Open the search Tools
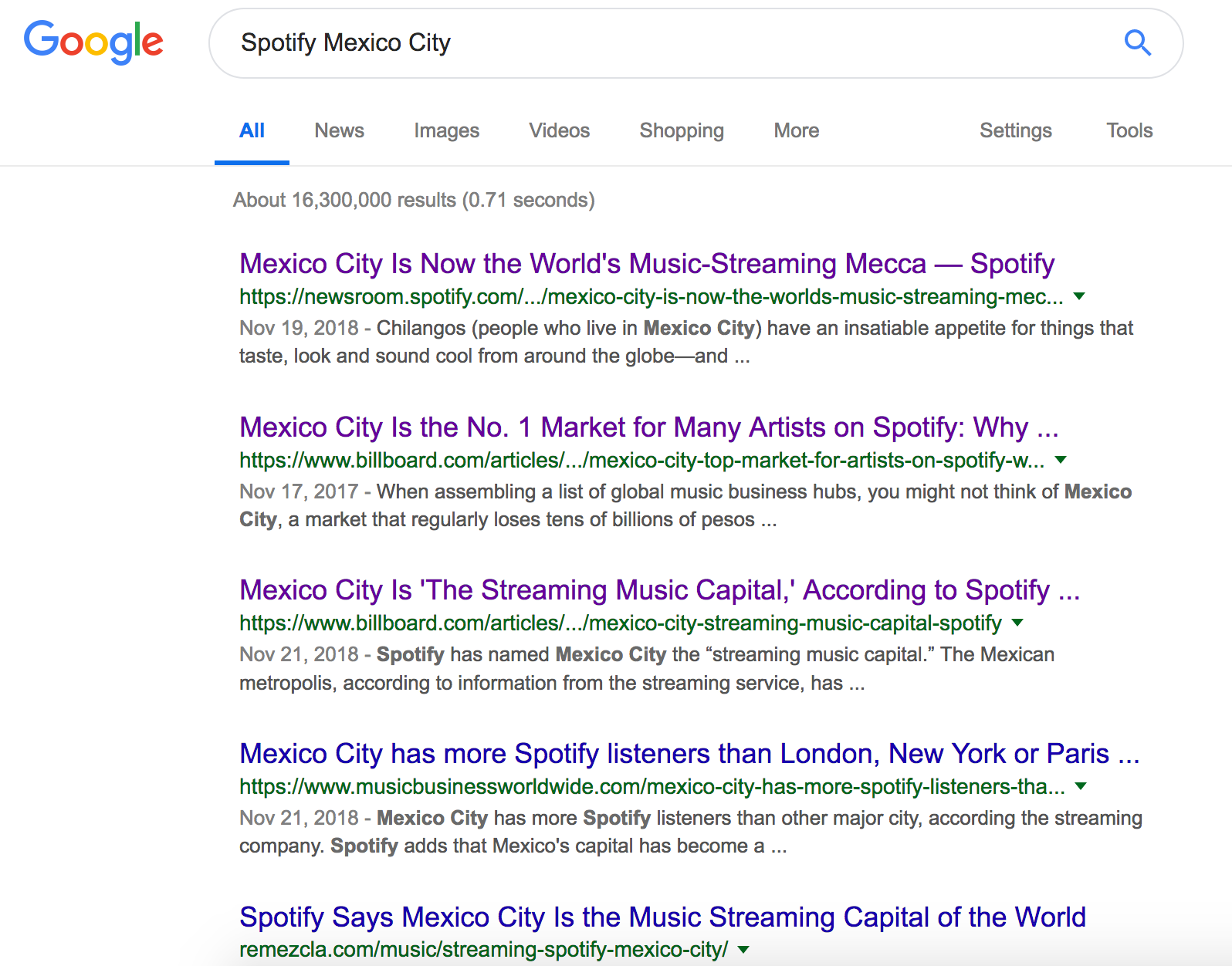 tap(1129, 130)
